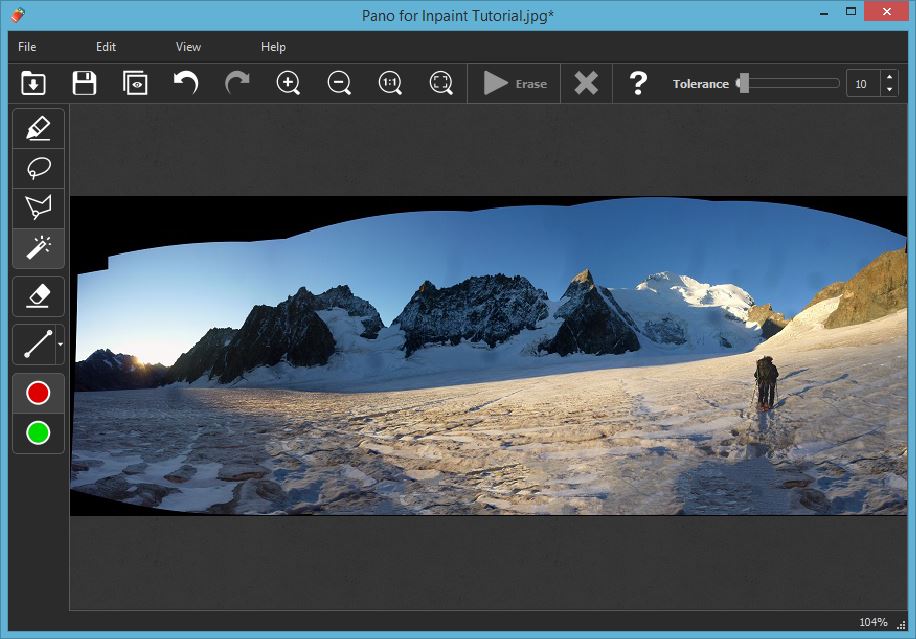Image resolution: width=916 pixels, height=639 pixels.
Task: Click the Redo arrow icon
Action: tap(237, 84)
